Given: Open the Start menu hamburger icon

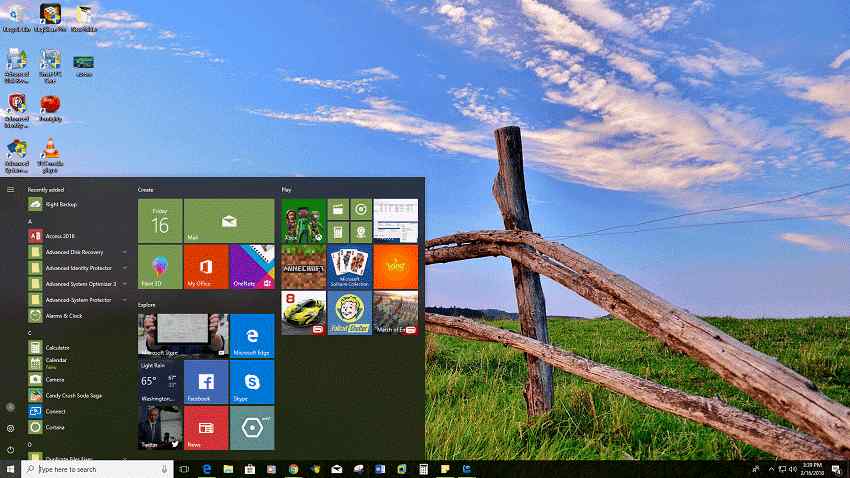Looking at the screenshot, I should click(x=10, y=189).
